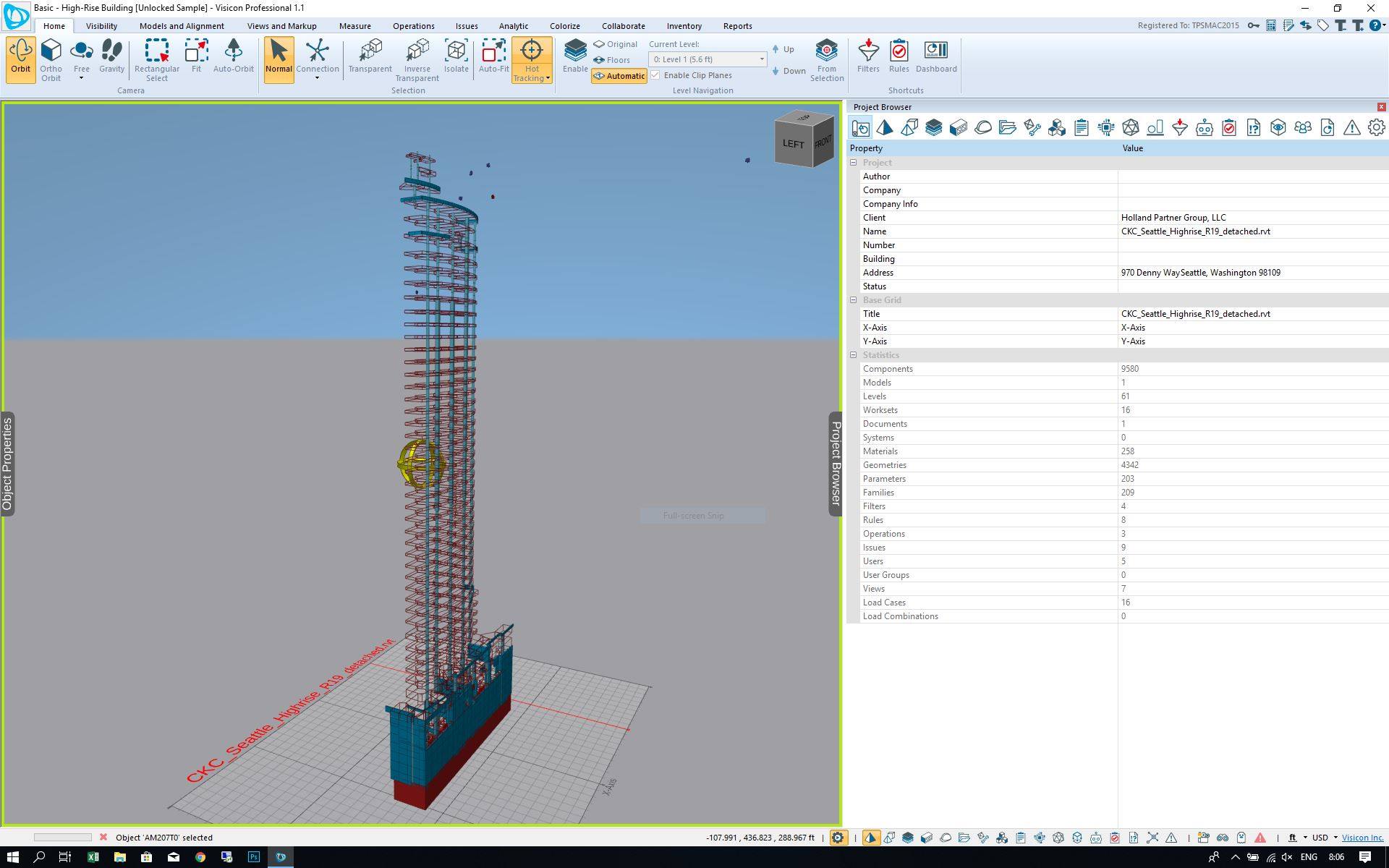The image size is (1389, 868).
Task: Open Chrome from the taskbar
Action: 200,857
